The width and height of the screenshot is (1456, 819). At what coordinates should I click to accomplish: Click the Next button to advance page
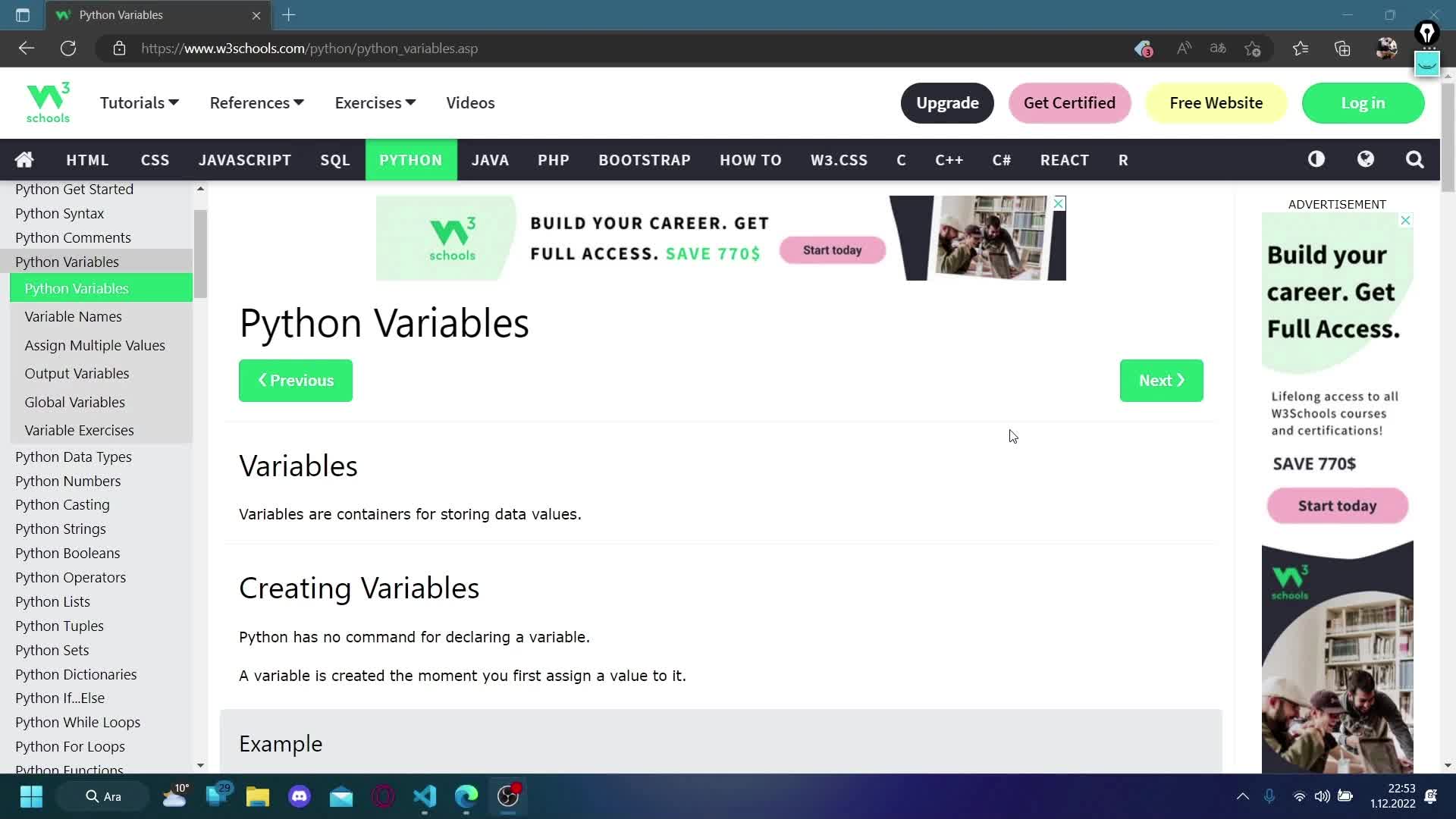pos(1161,380)
